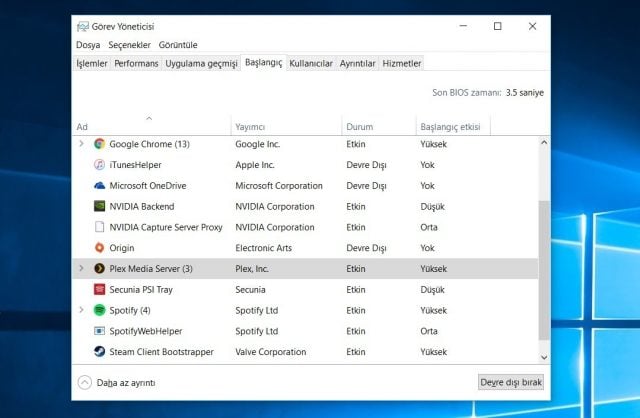
Task: Expand the Google Chrome (13) group
Action: tap(81, 144)
